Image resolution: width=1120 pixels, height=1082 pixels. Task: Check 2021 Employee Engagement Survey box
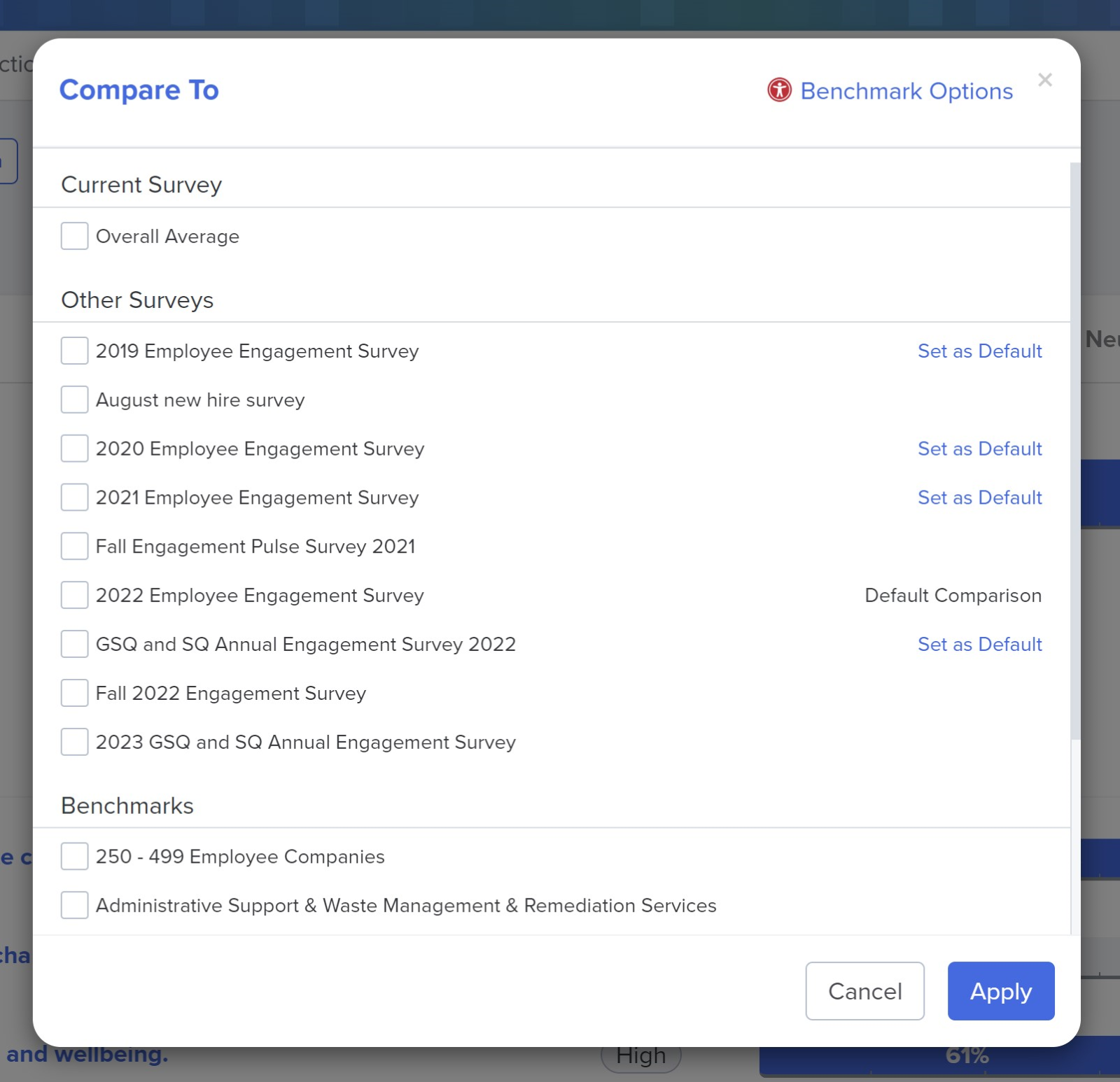click(74, 498)
